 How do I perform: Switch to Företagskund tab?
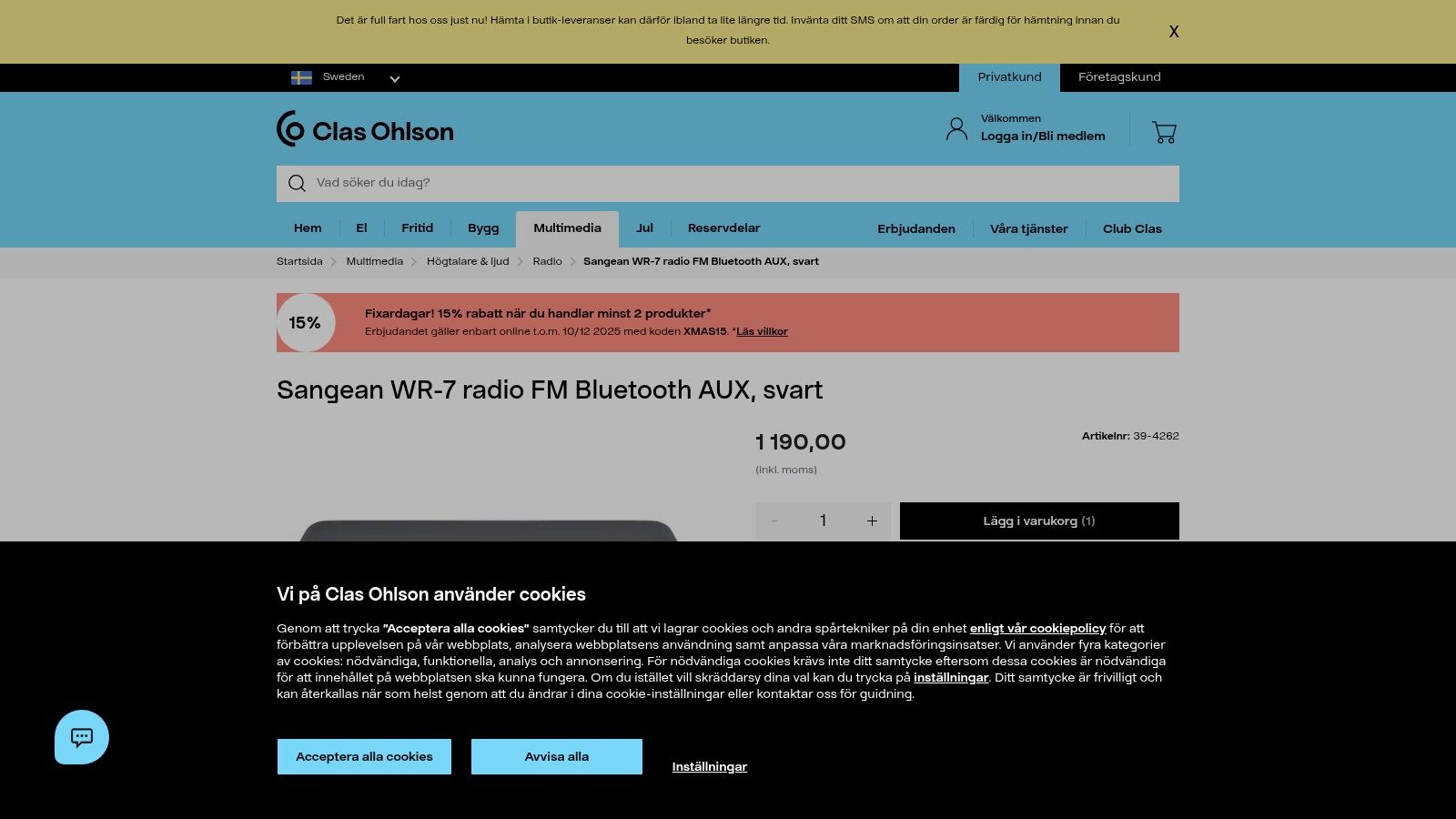coord(1119,77)
